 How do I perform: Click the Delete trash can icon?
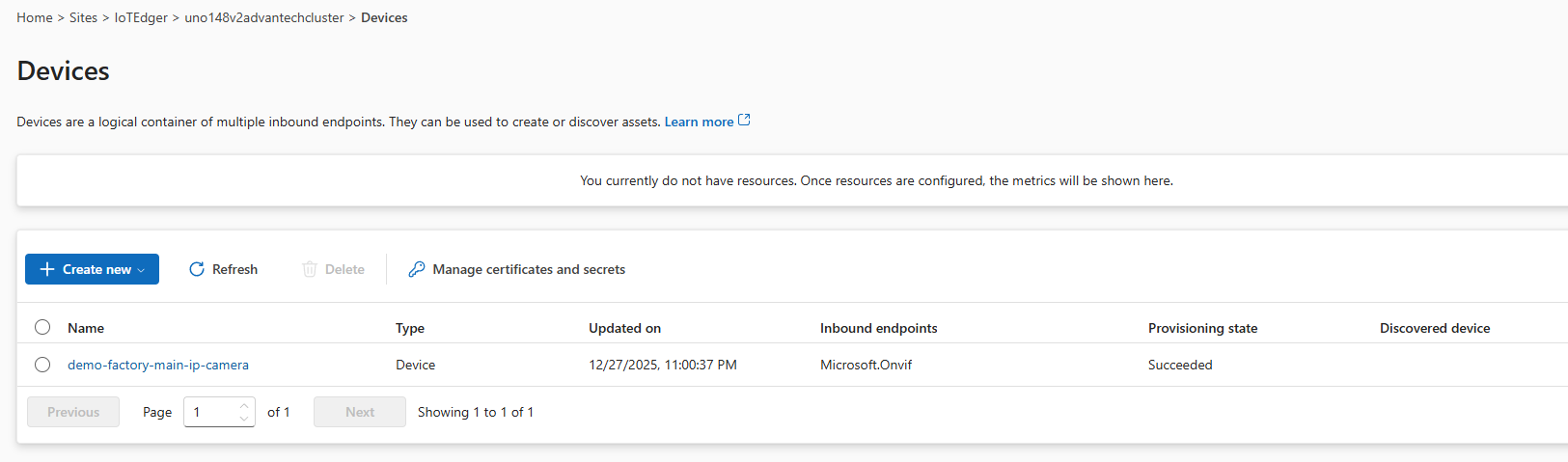[x=310, y=269]
